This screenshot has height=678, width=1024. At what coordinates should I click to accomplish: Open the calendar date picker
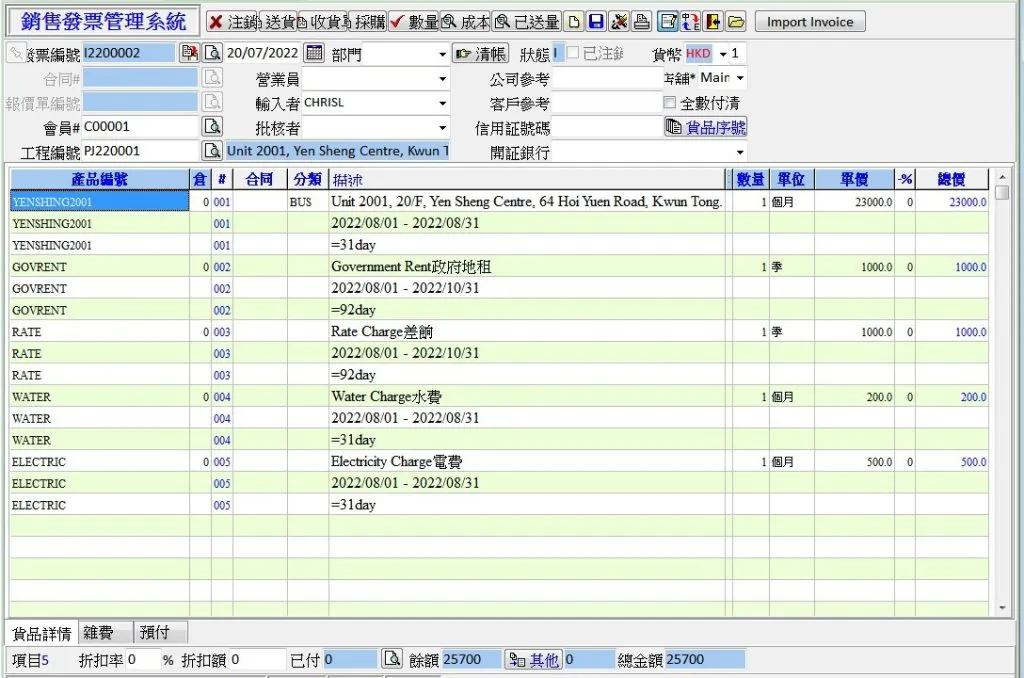pos(313,53)
